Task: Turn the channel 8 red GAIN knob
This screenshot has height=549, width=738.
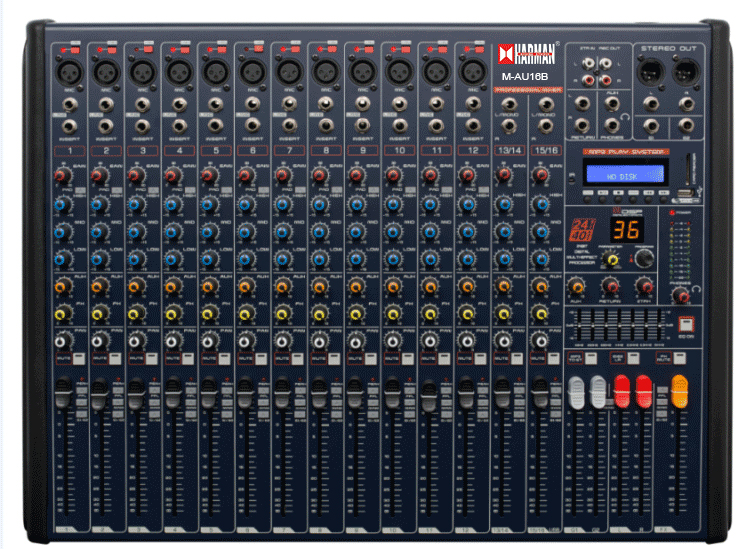Action: (320, 175)
